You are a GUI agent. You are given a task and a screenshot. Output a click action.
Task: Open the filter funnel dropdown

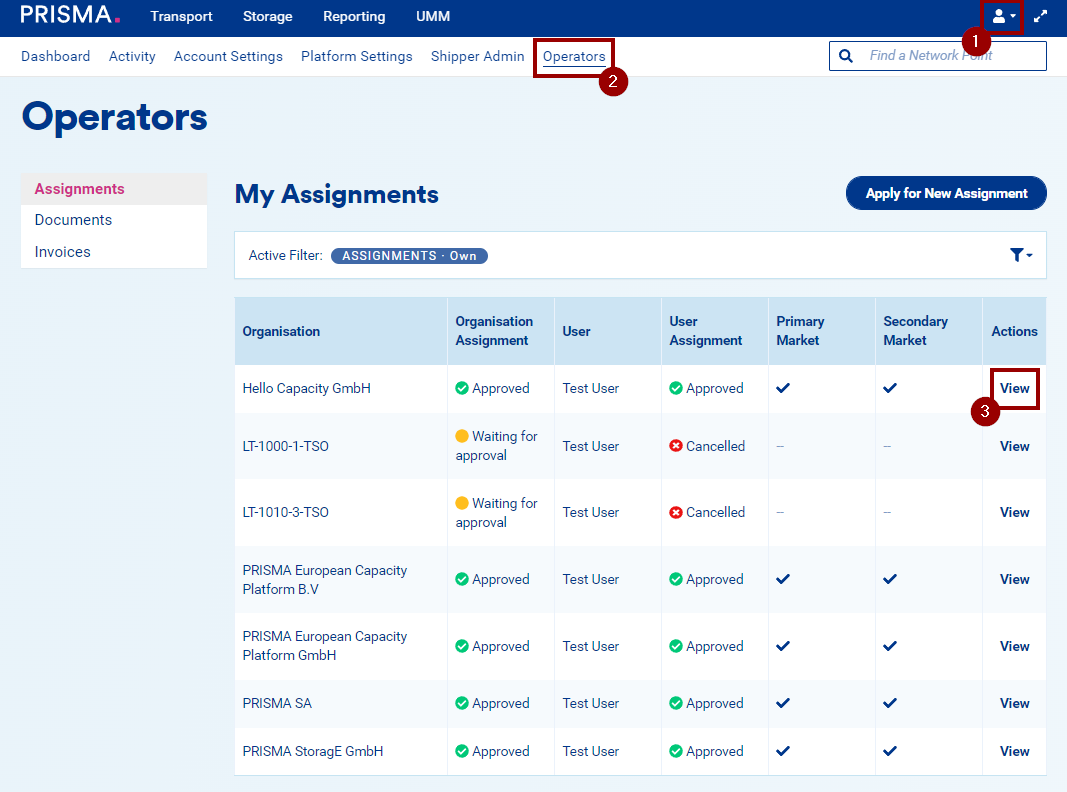tap(1020, 255)
